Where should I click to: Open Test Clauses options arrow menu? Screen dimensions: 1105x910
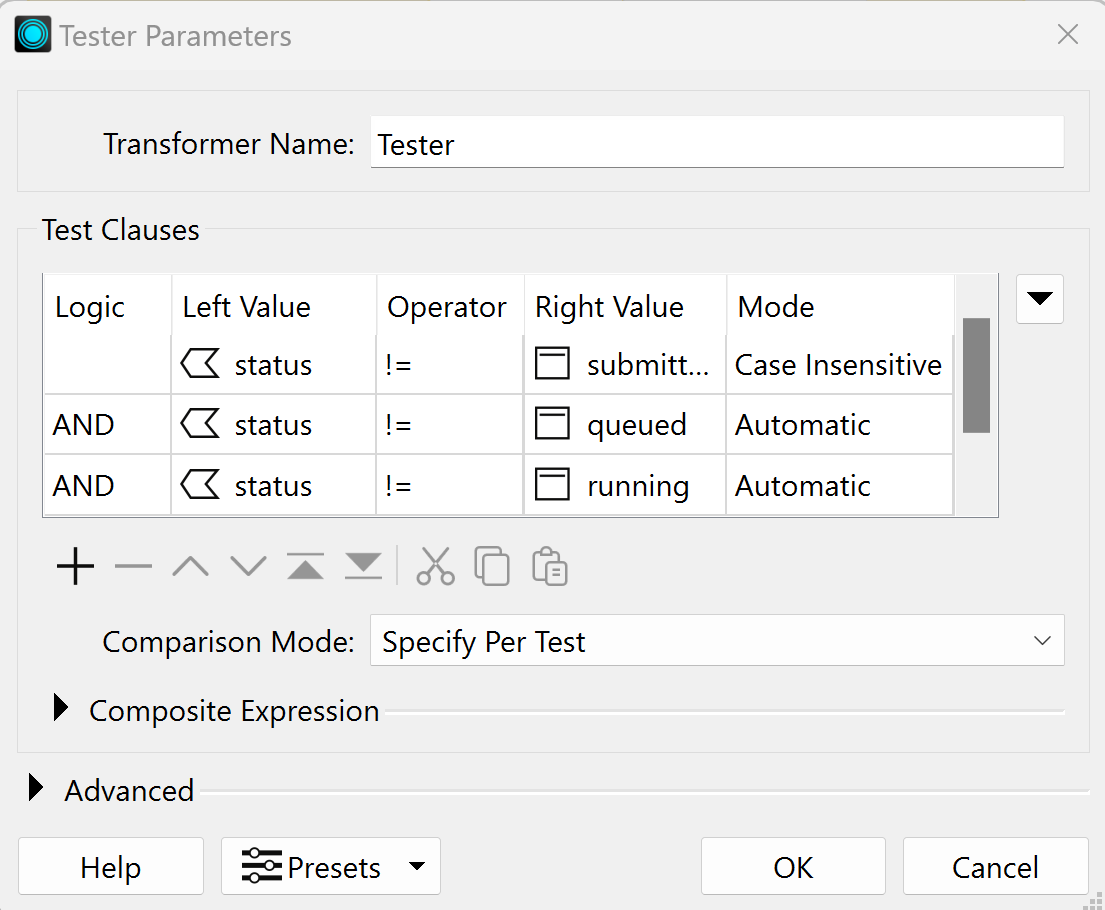click(1039, 299)
